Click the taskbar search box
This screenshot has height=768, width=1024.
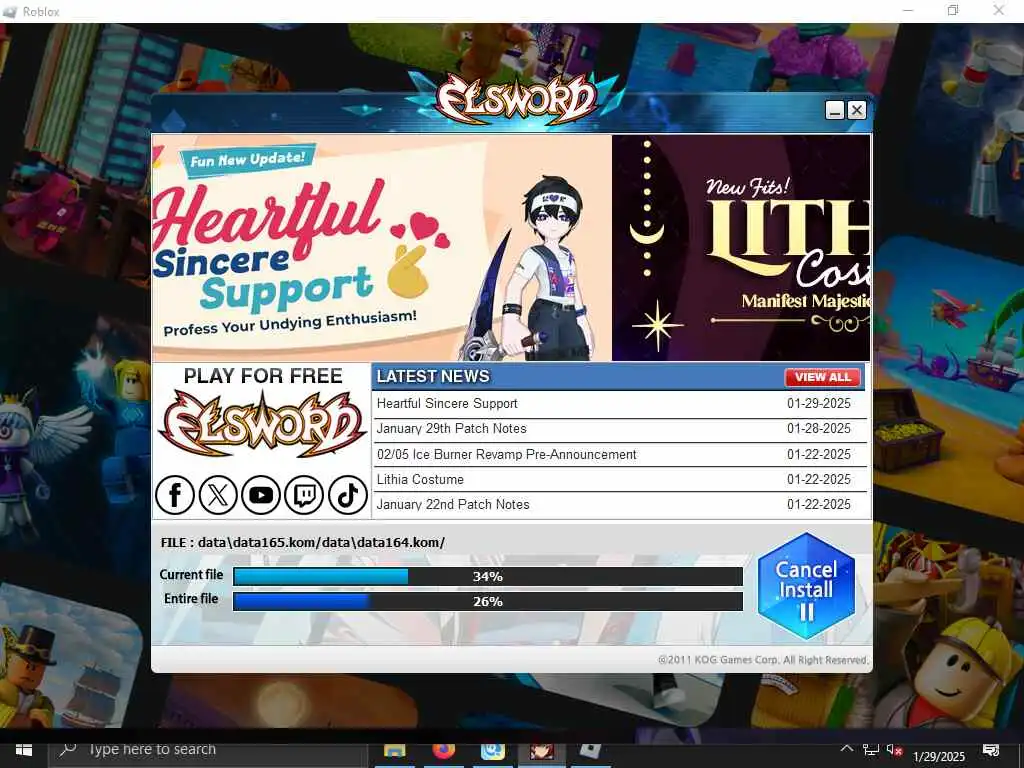click(x=209, y=751)
